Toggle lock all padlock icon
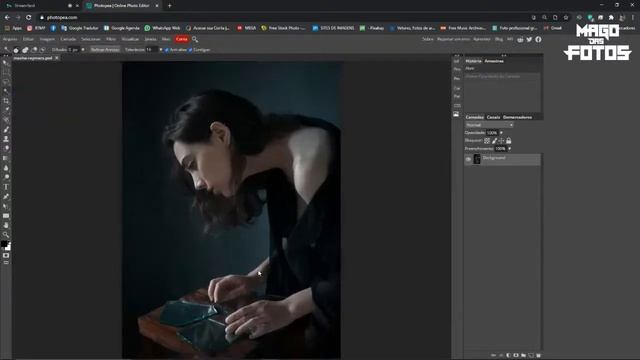 coord(509,140)
